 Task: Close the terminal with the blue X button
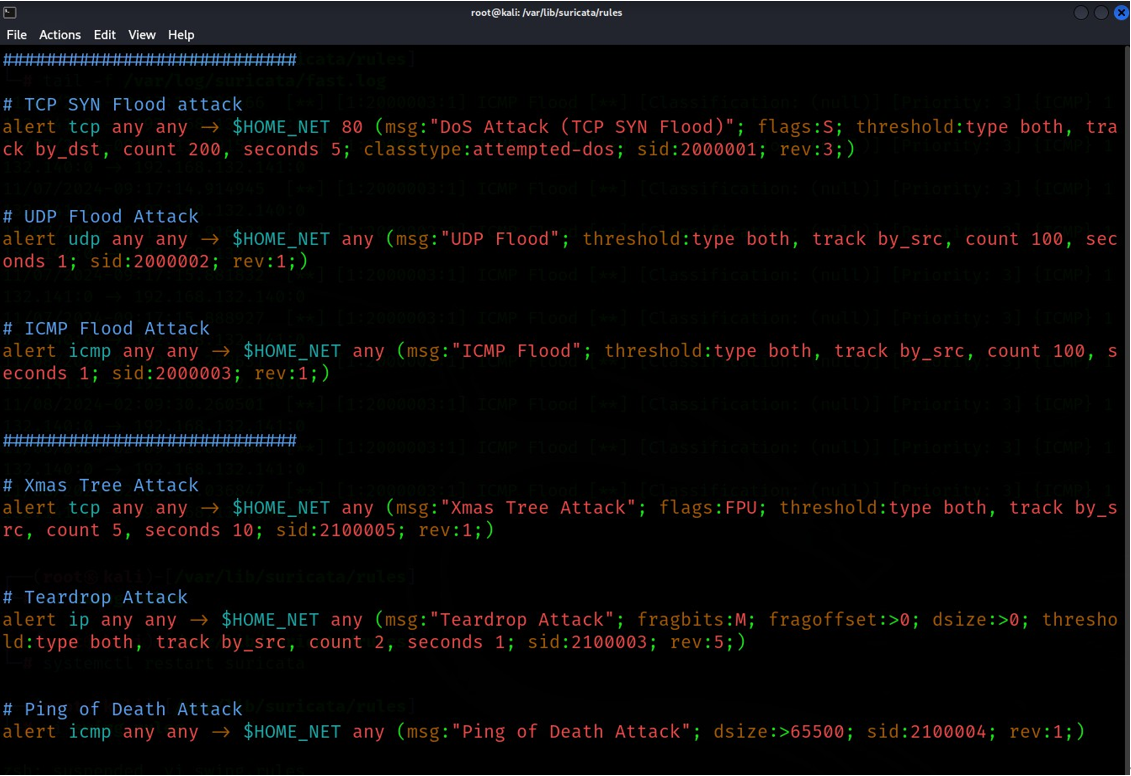tap(1120, 12)
